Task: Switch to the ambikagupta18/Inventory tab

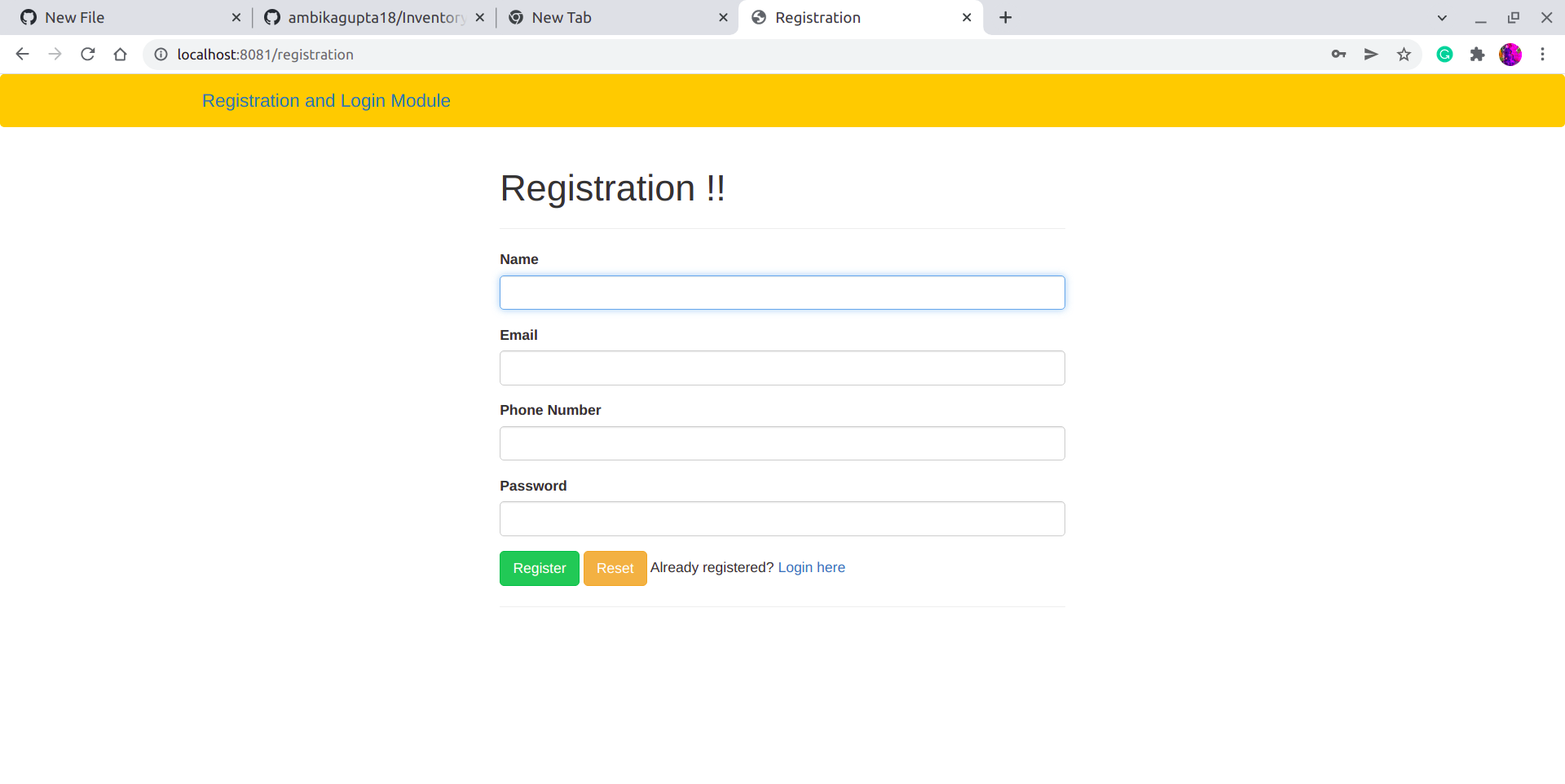Action: 367,16
